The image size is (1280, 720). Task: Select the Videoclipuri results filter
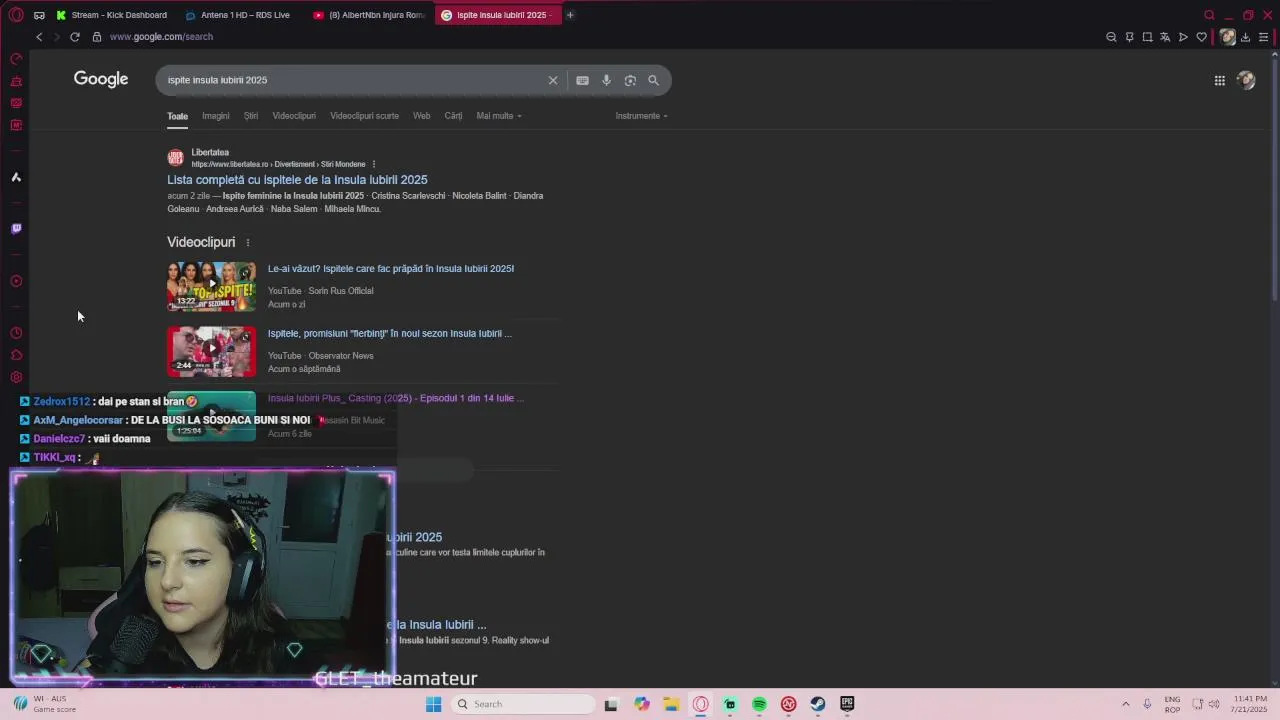pyautogui.click(x=294, y=116)
